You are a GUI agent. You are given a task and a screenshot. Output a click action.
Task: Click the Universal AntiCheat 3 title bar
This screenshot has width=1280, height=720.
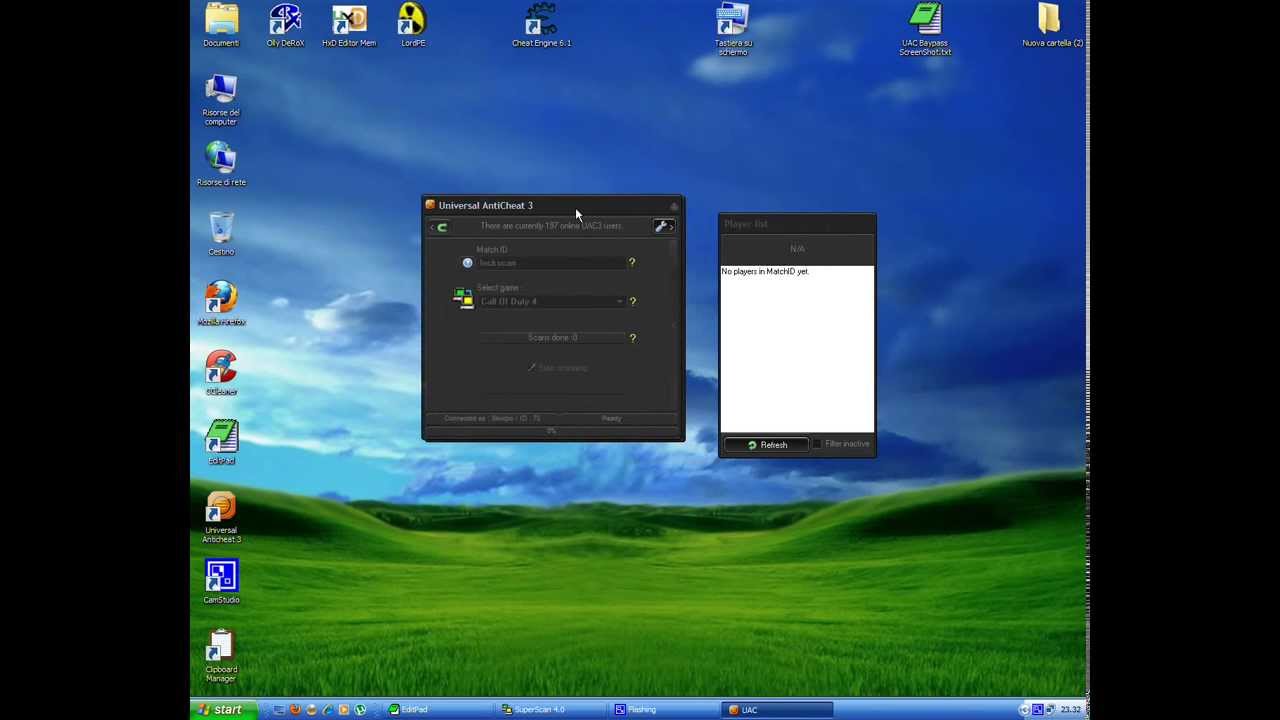(552, 205)
